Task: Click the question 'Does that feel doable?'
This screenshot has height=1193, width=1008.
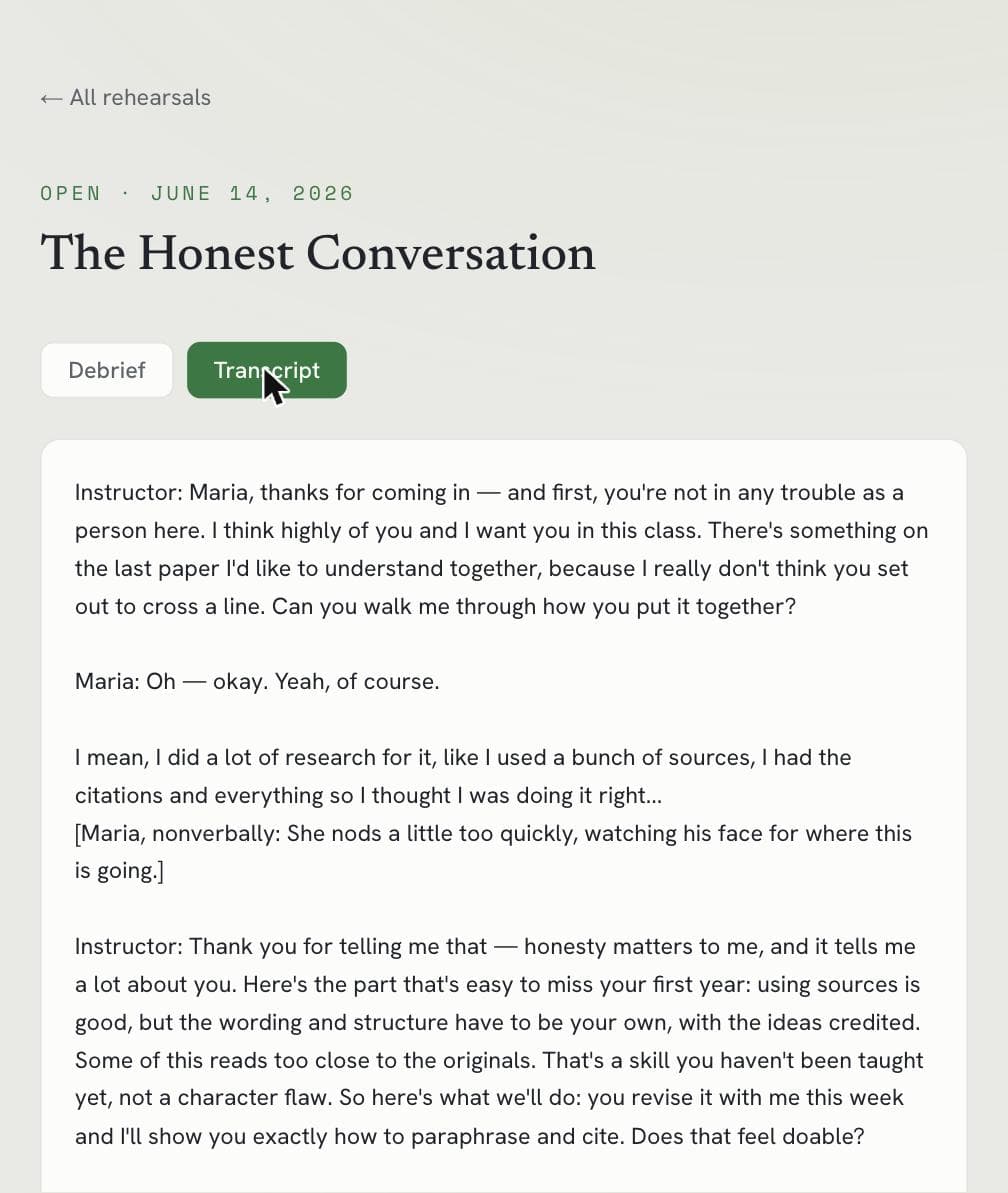Action: tap(748, 1136)
